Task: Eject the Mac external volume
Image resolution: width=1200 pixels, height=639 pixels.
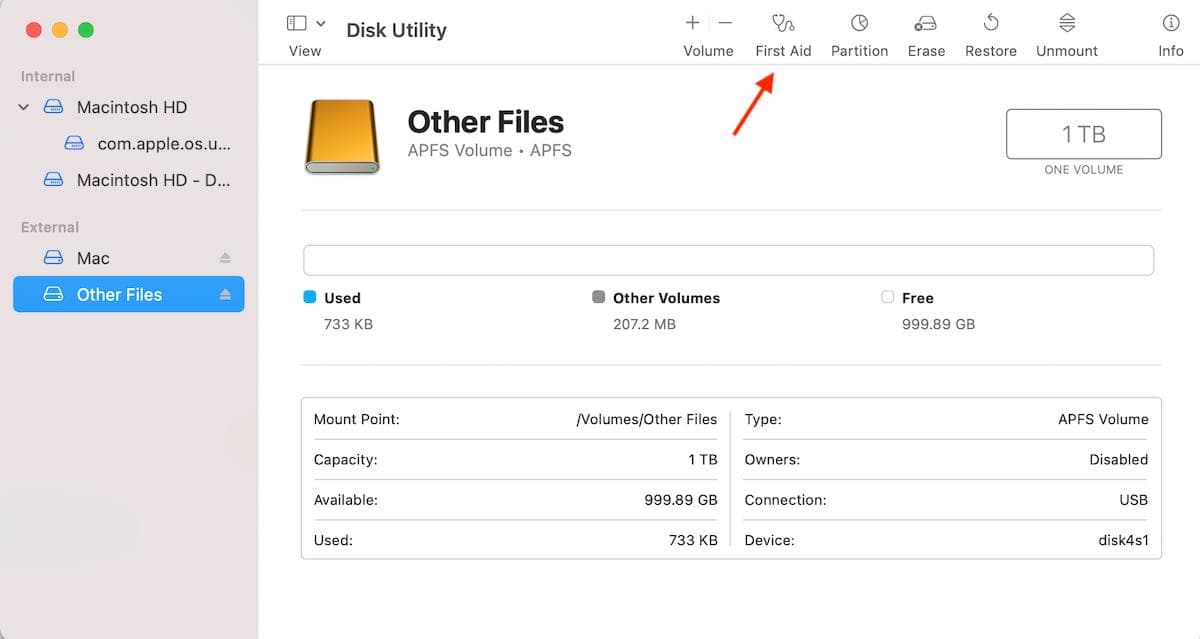Action: [x=225, y=258]
